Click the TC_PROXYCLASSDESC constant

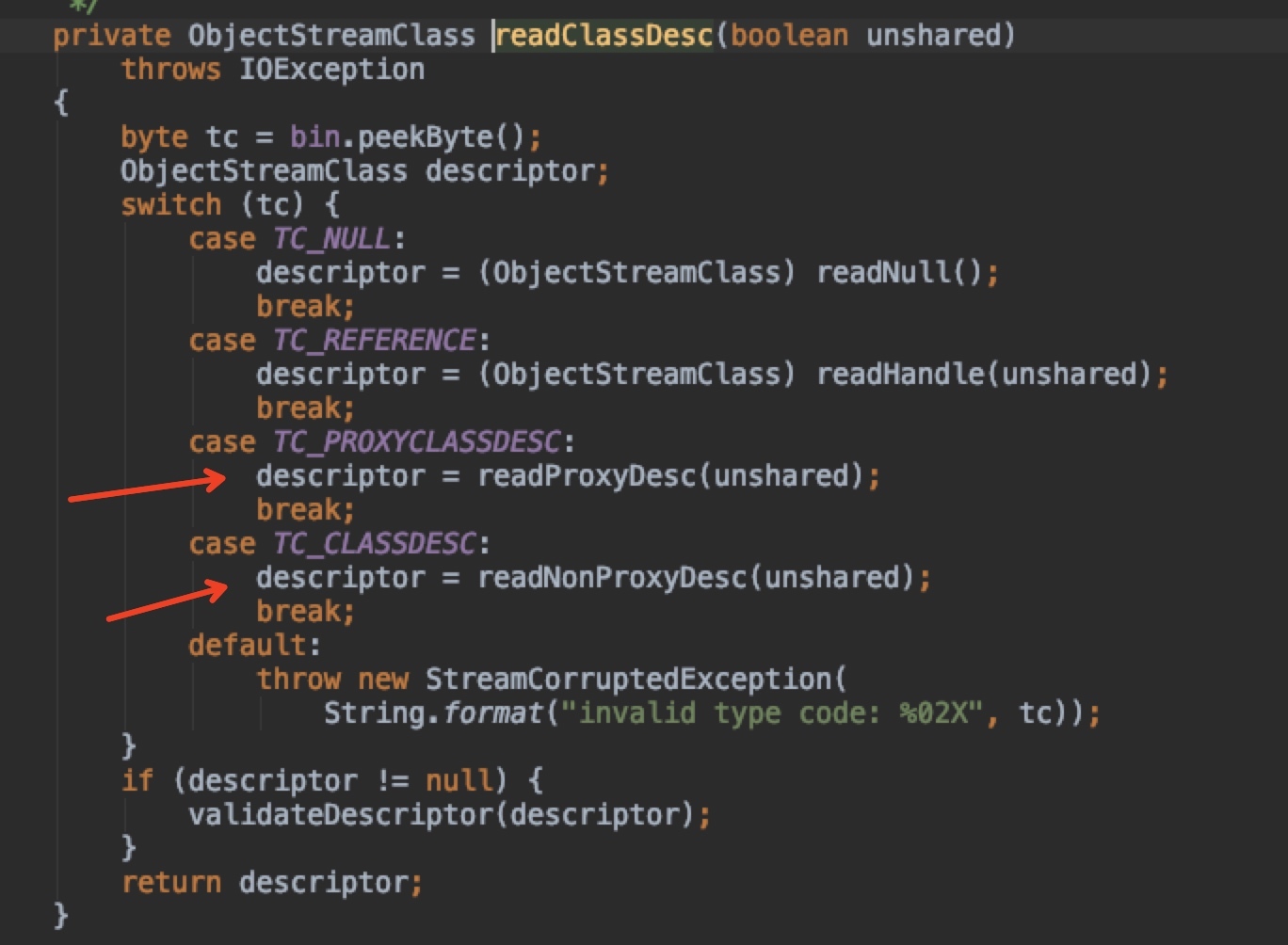click(416, 442)
